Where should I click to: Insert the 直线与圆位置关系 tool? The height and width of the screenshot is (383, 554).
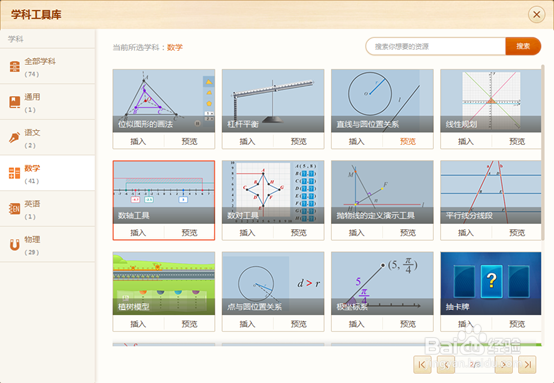click(x=356, y=141)
